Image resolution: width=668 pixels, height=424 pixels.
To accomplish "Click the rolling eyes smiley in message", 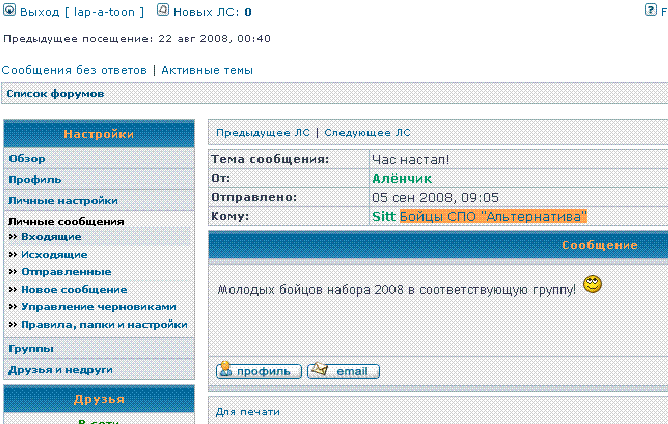I will click(x=592, y=284).
